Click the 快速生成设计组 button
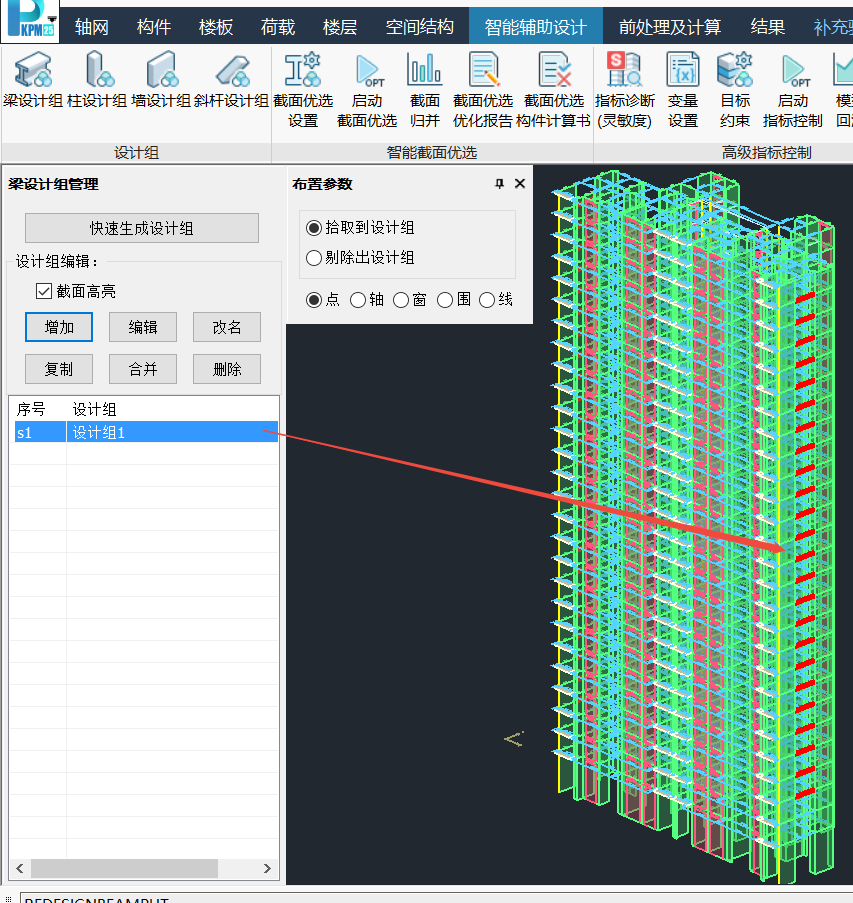Screen dimensions: 853x903 142,228
